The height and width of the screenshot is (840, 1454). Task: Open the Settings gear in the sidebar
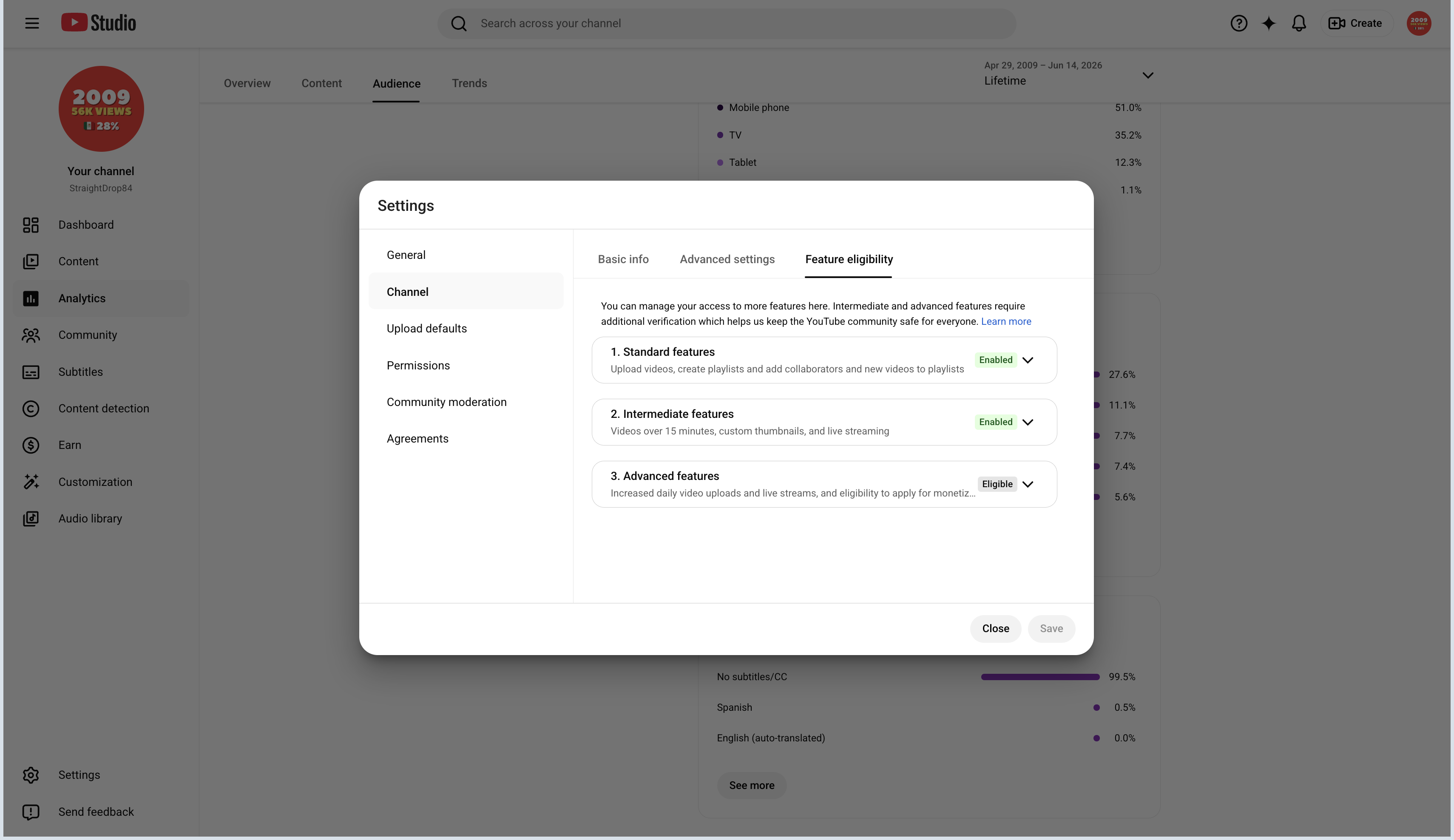(x=31, y=775)
